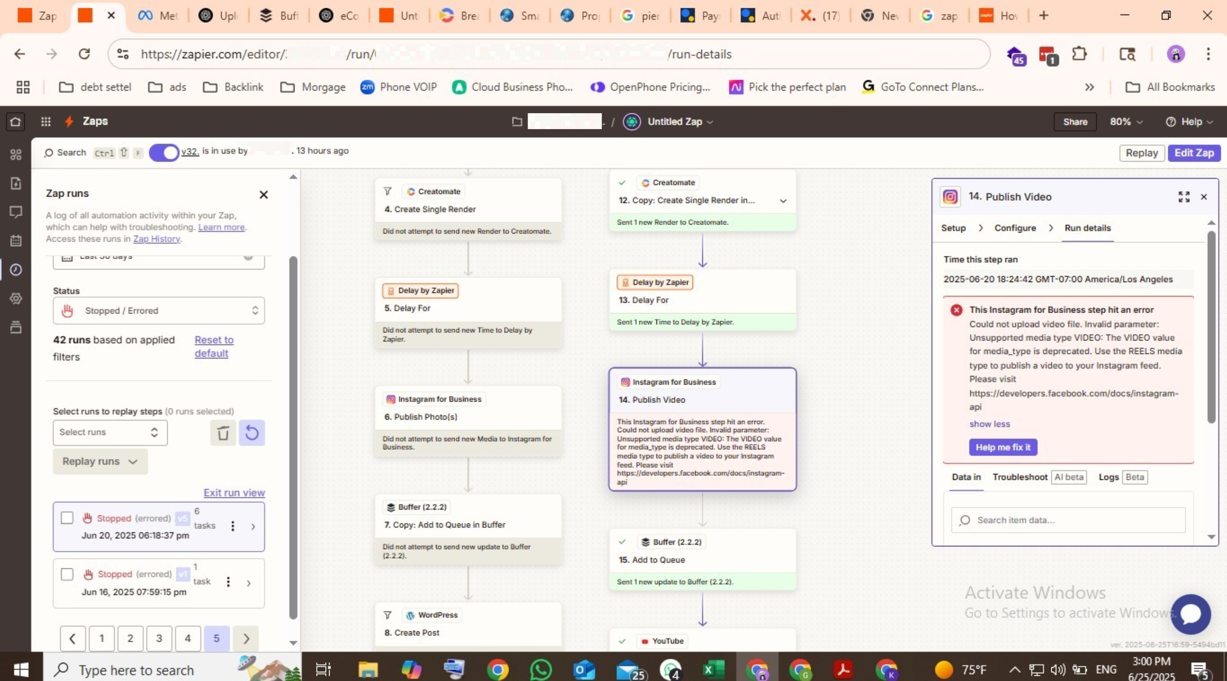Click the Share button
This screenshot has height=681, width=1227.
(x=1075, y=122)
